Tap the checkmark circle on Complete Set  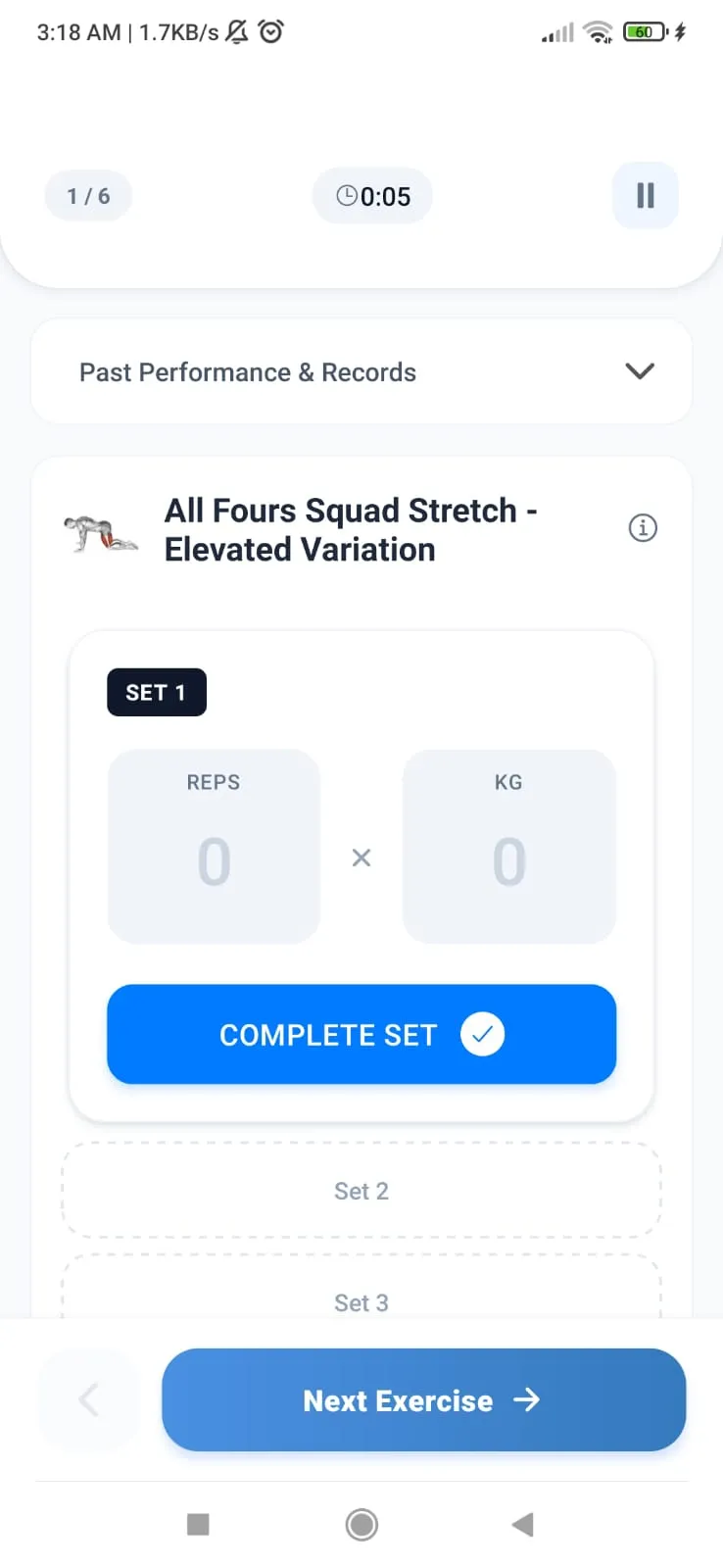point(482,1035)
